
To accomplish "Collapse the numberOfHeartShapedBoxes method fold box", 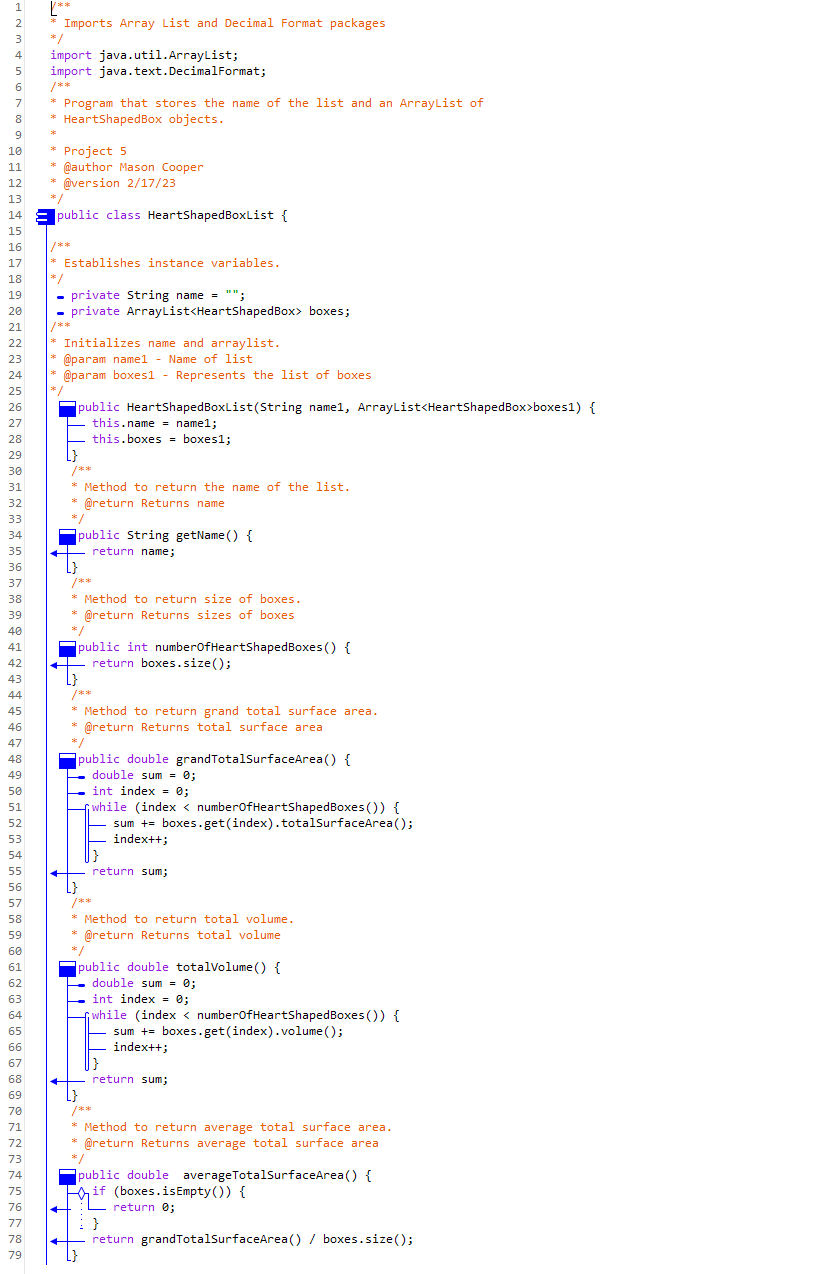I will (68, 648).
